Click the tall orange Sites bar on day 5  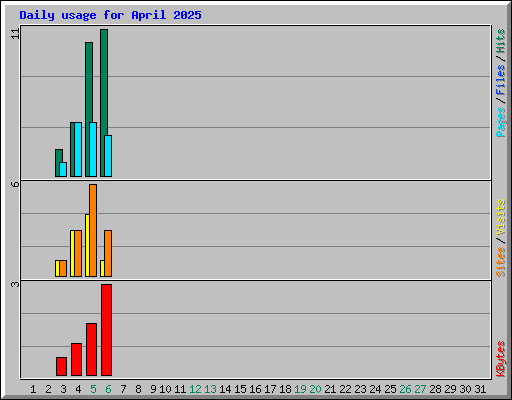click(93, 230)
